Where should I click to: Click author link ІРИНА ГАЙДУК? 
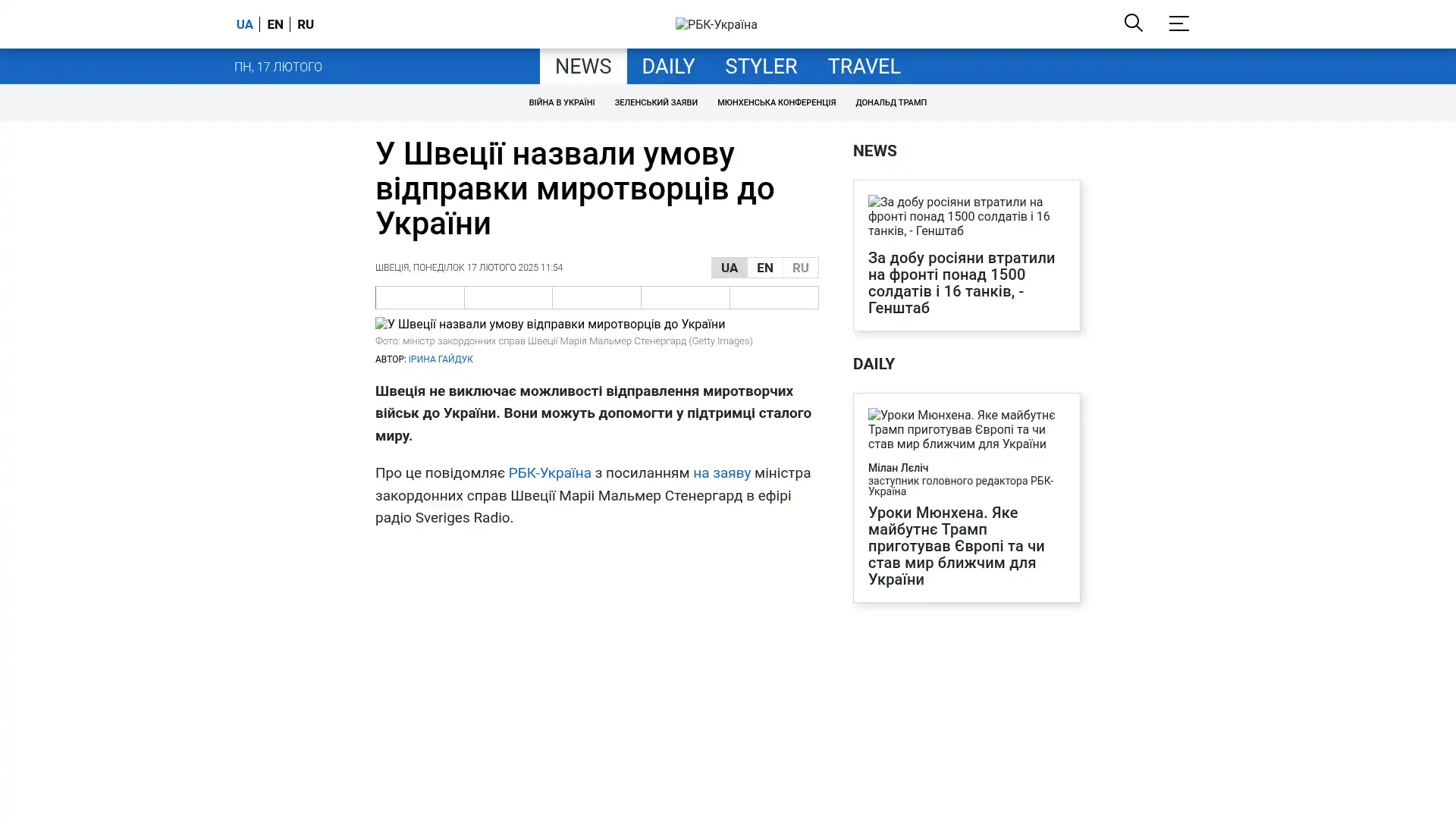coord(440,359)
